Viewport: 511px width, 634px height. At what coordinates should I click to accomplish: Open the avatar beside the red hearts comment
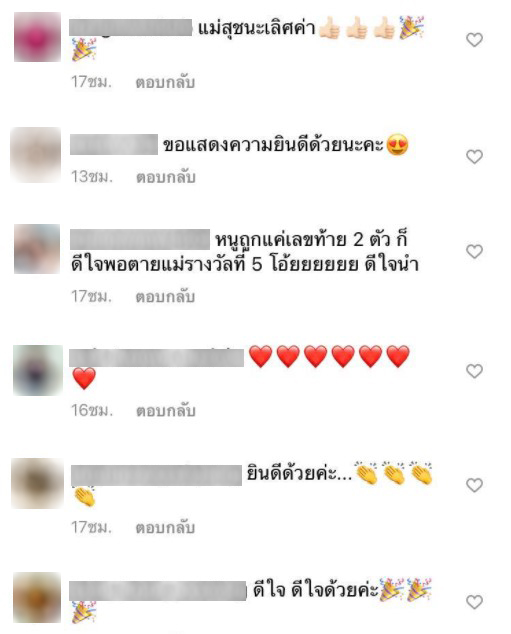[38, 370]
